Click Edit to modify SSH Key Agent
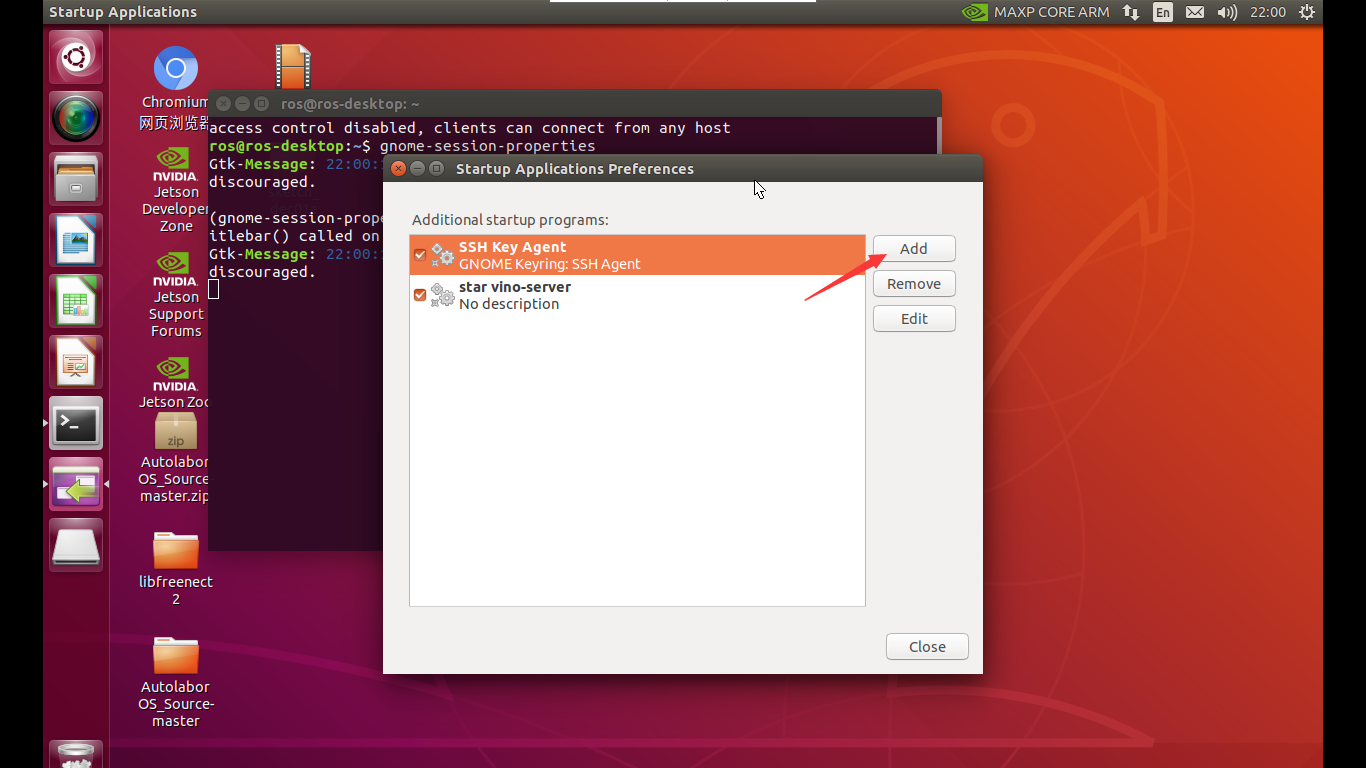Viewport: 1366px width, 768px height. (913, 318)
